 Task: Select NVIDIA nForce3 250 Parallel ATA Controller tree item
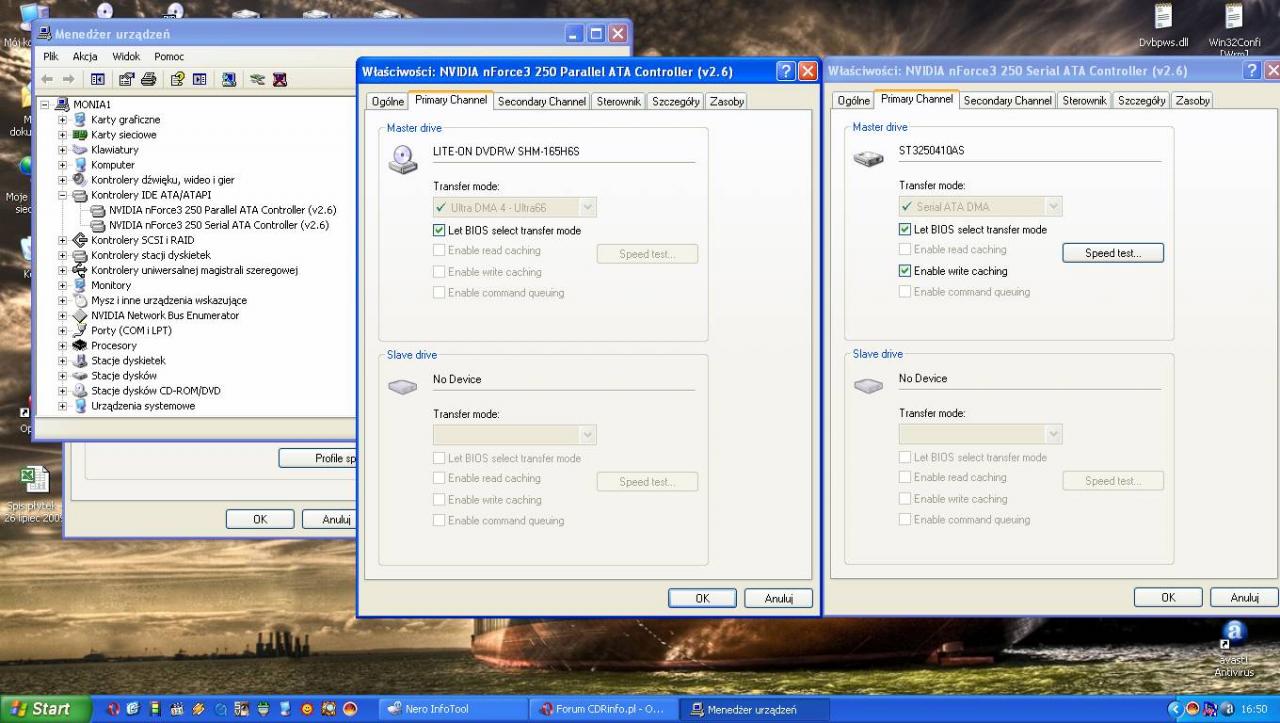222,210
